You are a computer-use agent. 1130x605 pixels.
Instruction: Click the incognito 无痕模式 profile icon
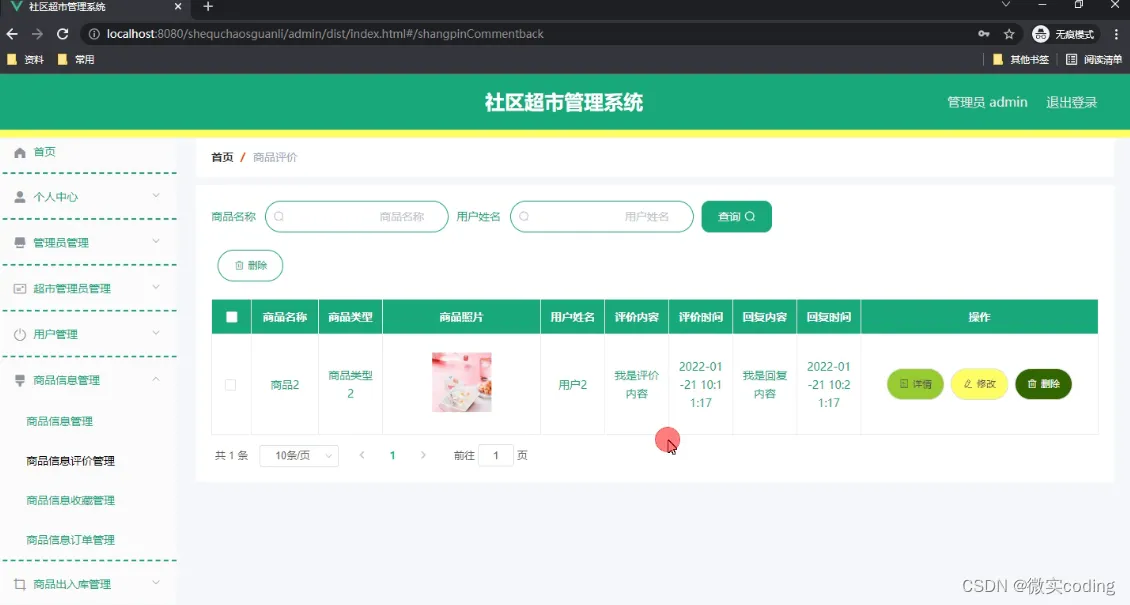pos(1064,34)
